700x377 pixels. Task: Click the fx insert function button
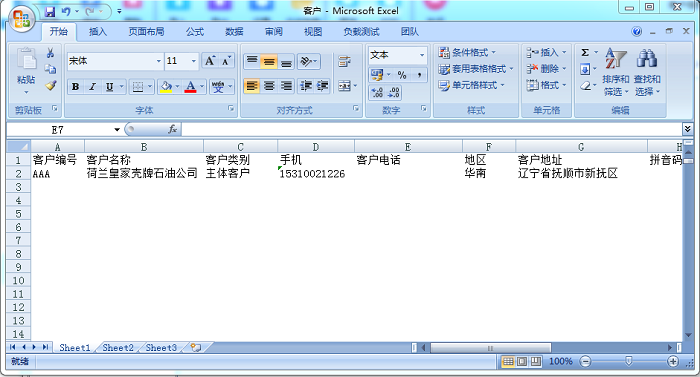[172, 130]
